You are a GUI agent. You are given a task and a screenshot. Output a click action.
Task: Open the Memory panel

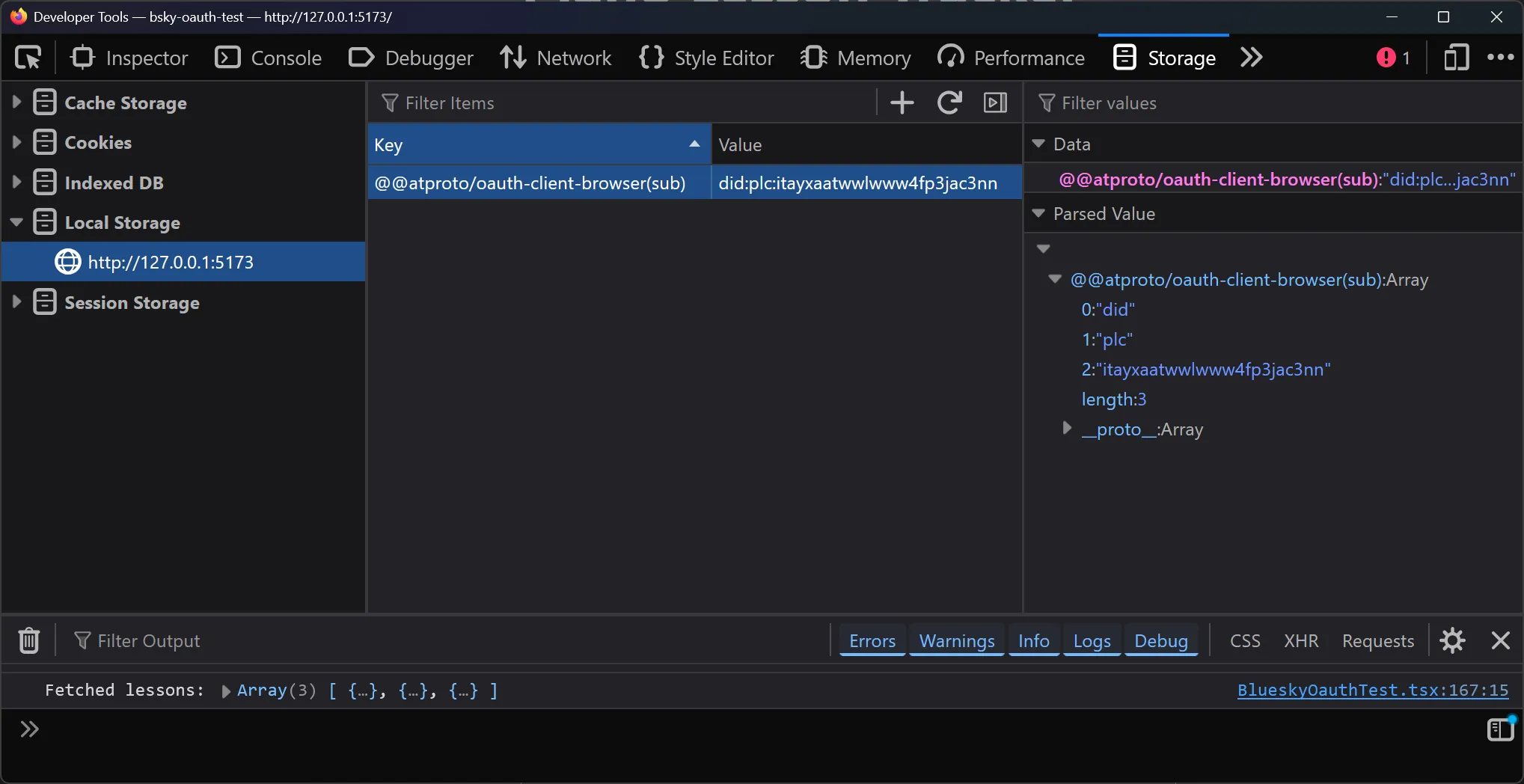[857, 58]
